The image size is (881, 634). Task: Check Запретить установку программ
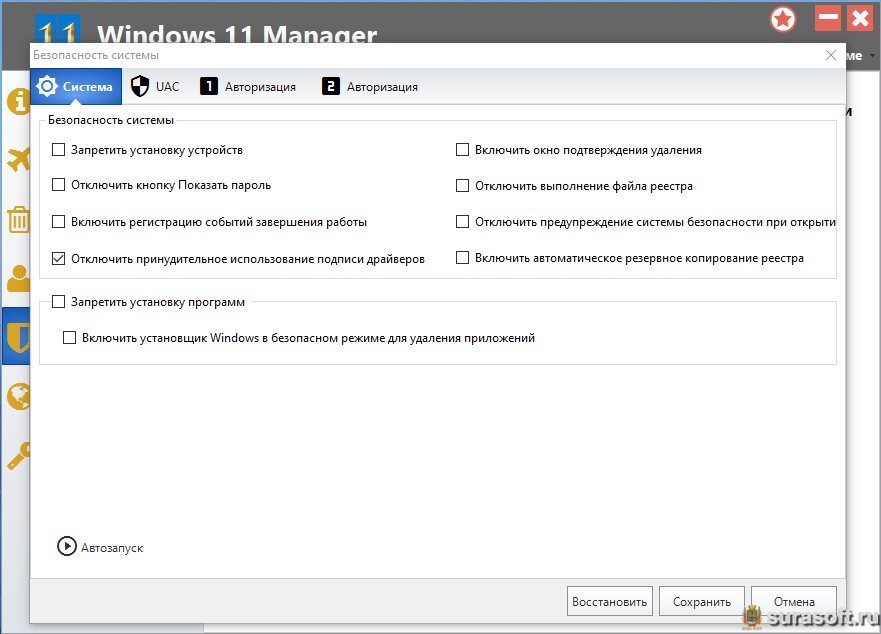(x=58, y=302)
